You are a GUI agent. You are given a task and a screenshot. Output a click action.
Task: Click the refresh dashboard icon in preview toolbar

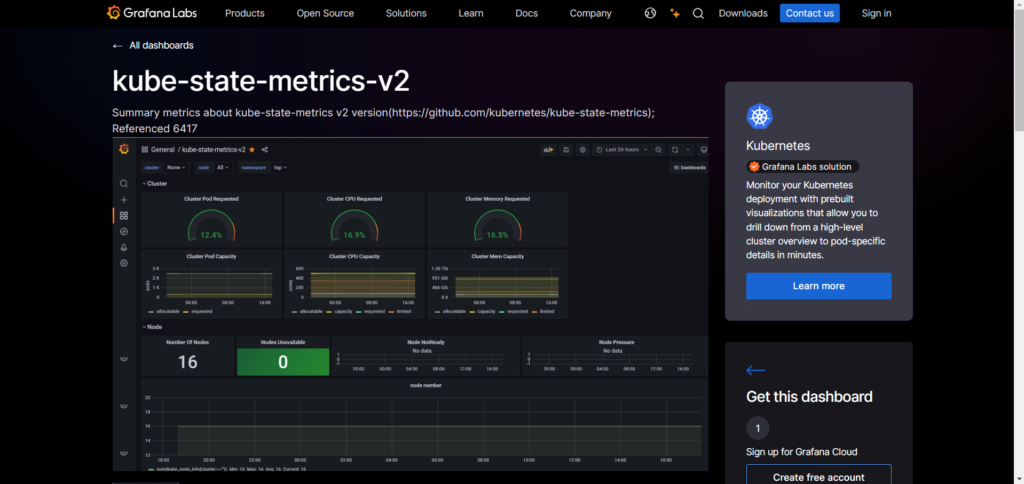pos(675,150)
